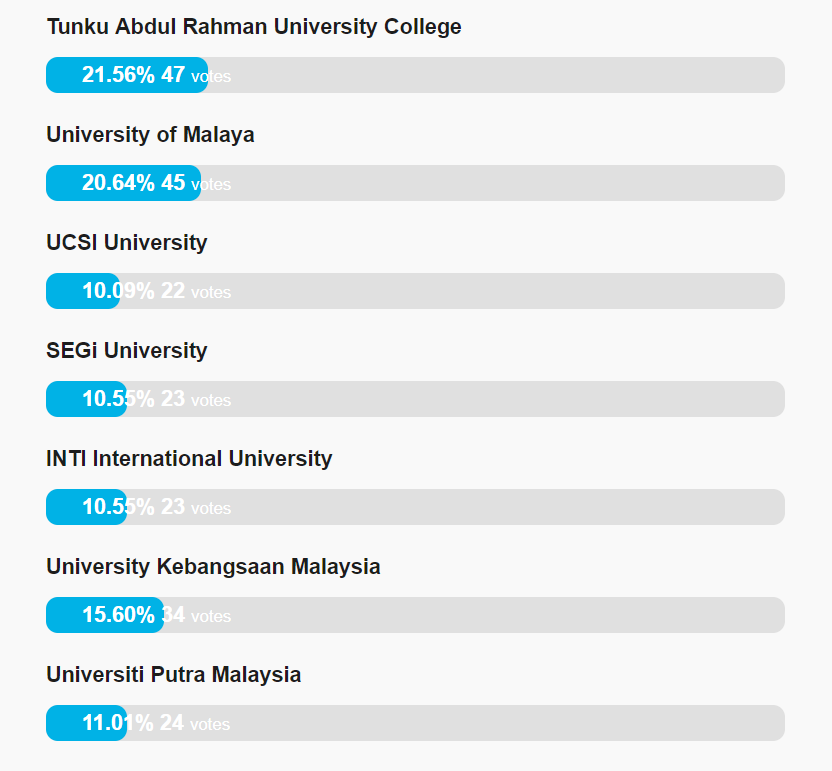Image resolution: width=832 pixels, height=771 pixels.
Task: Select the University Kebangsaan Malaysia label
Action: (x=213, y=567)
